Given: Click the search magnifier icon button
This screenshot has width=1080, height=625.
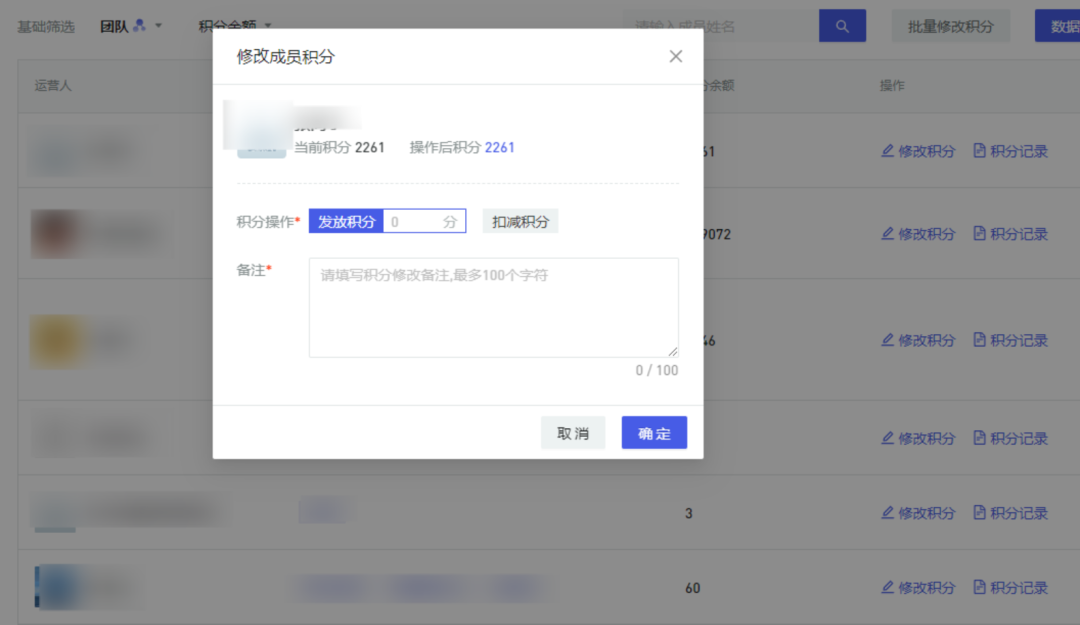Looking at the screenshot, I should coord(842,26).
